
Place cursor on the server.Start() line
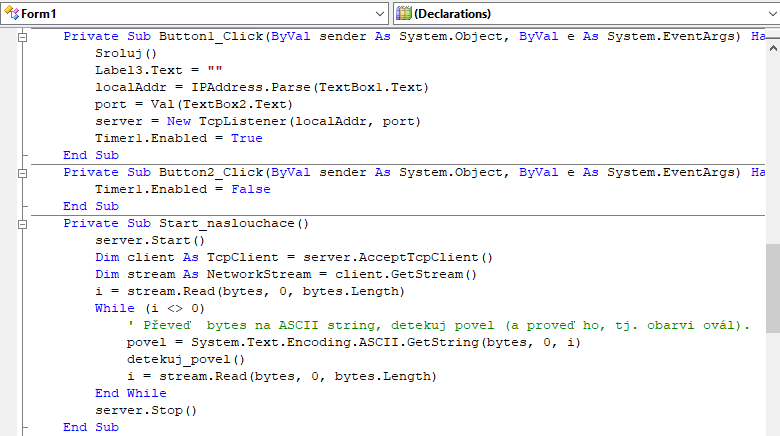150,240
